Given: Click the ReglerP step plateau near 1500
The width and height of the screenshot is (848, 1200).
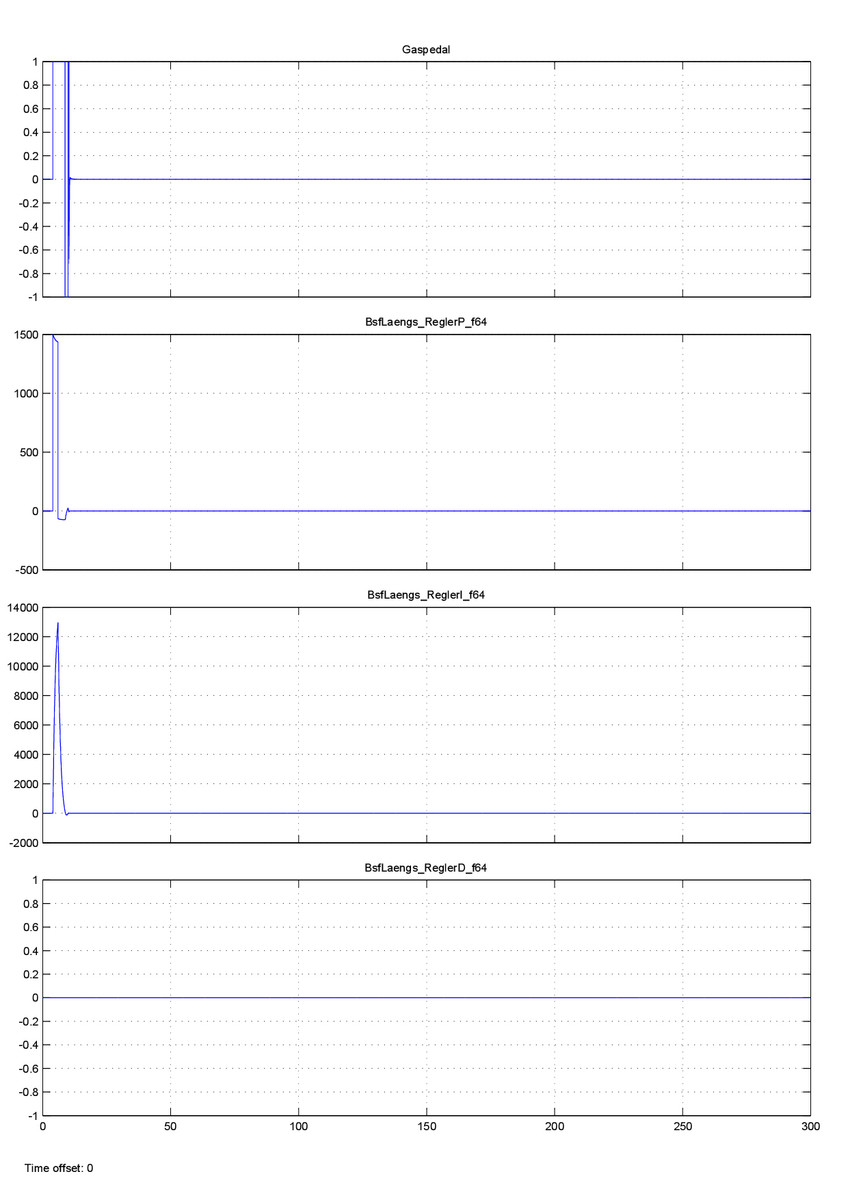Looking at the screenshot, I should tap(55, 339).
